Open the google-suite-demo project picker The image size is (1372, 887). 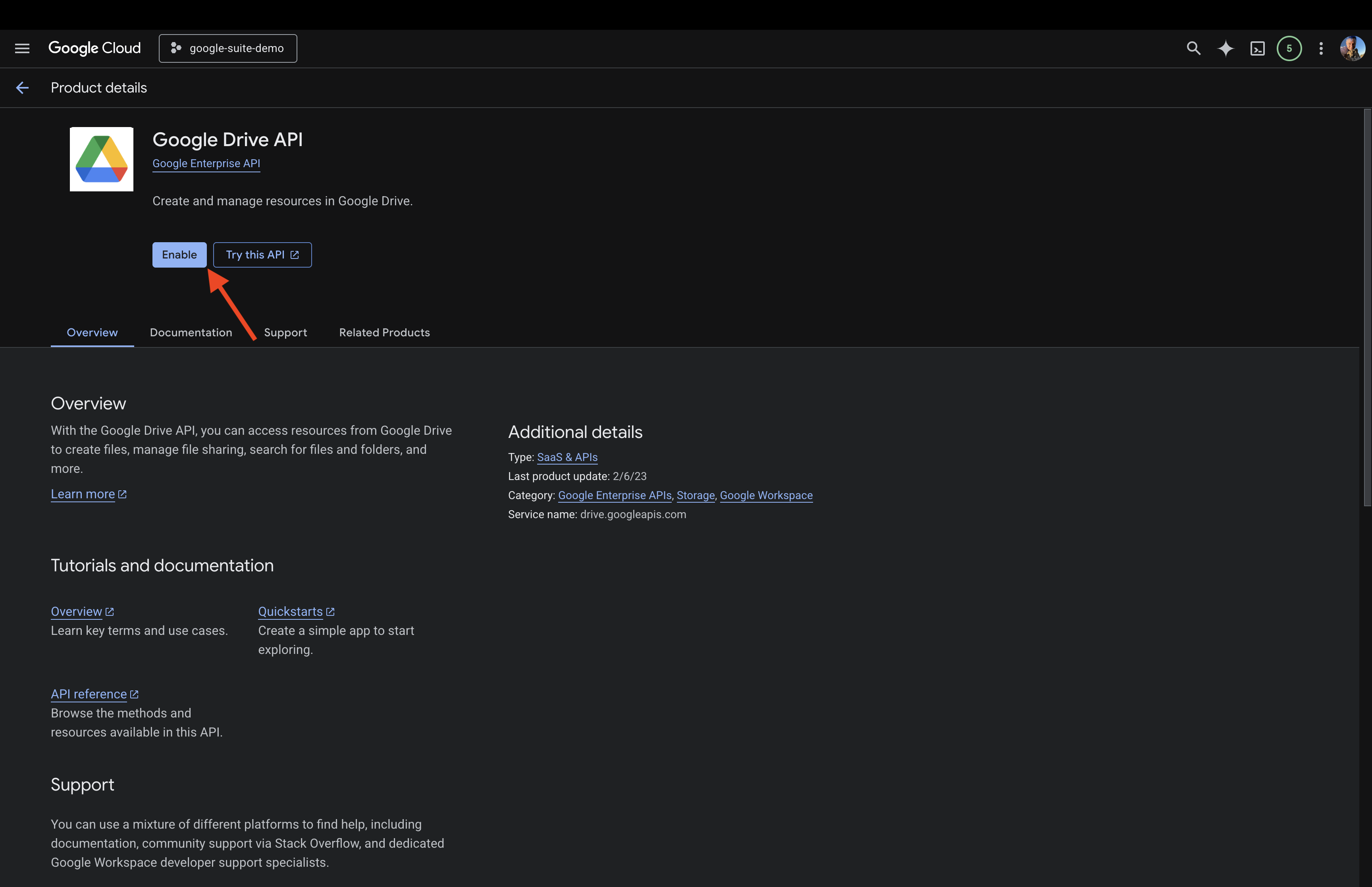coord(228,48)
